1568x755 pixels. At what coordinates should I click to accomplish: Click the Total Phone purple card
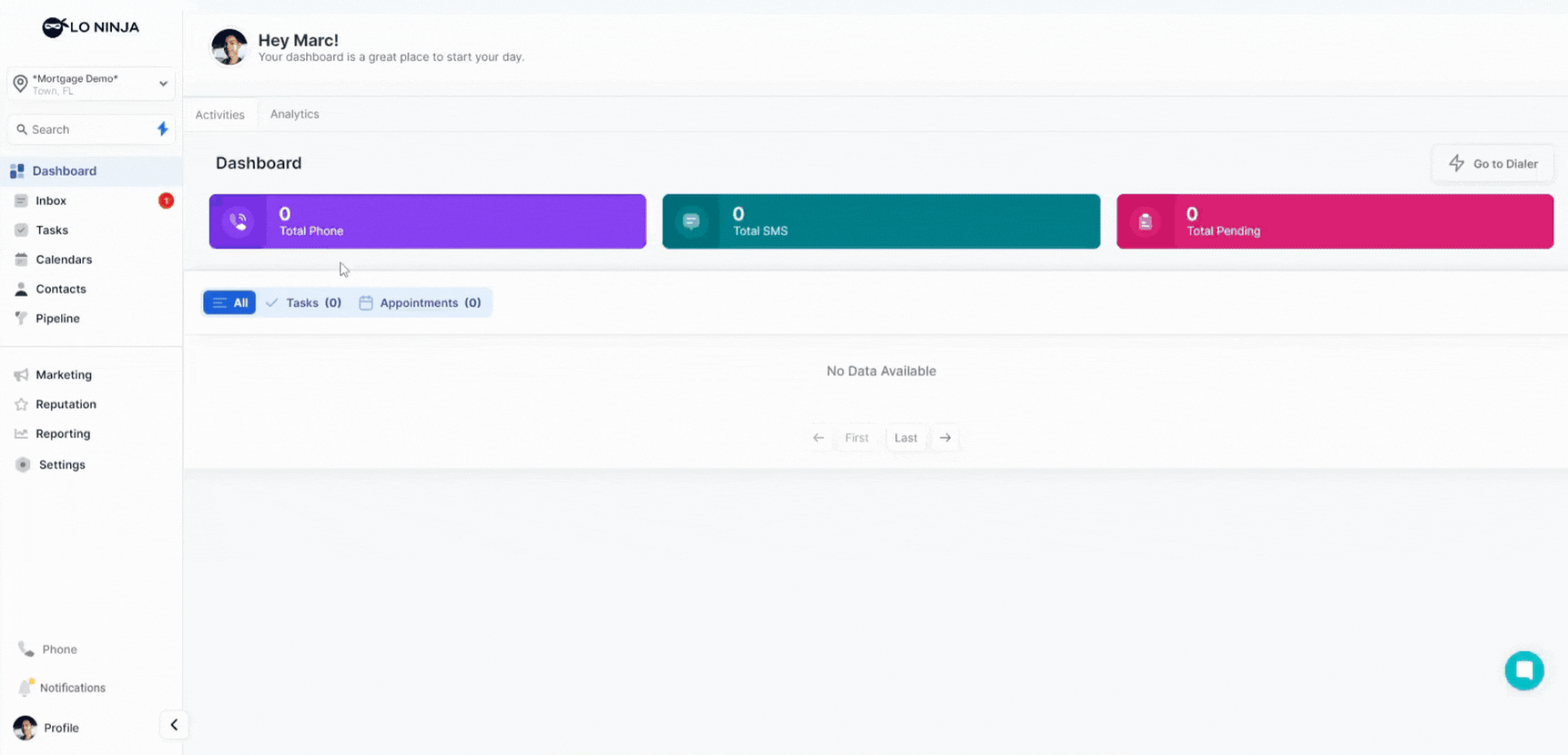point(428,221)
